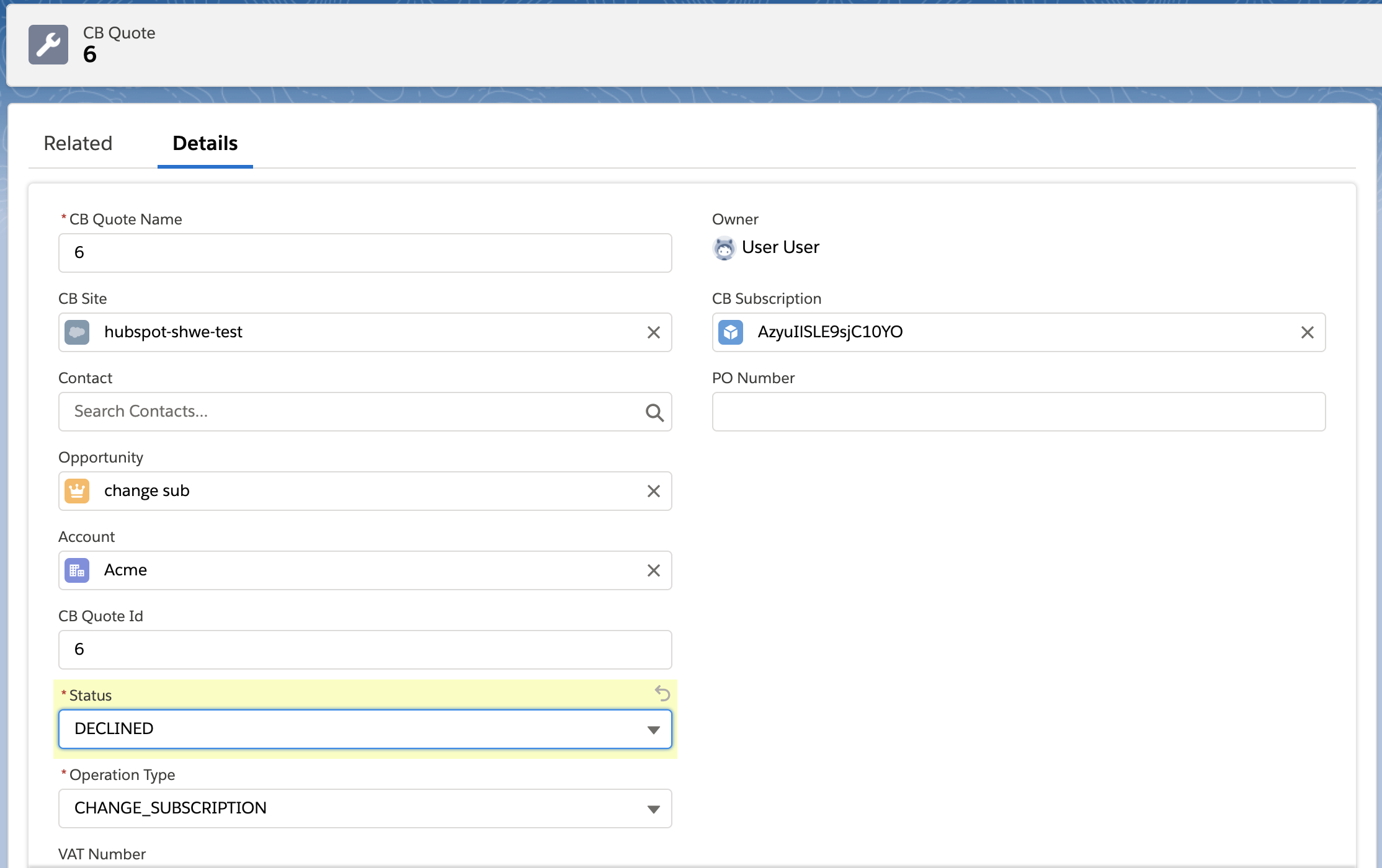Switch to the Related tab
Screen dimensions: 1382x868
coord(78,143)
